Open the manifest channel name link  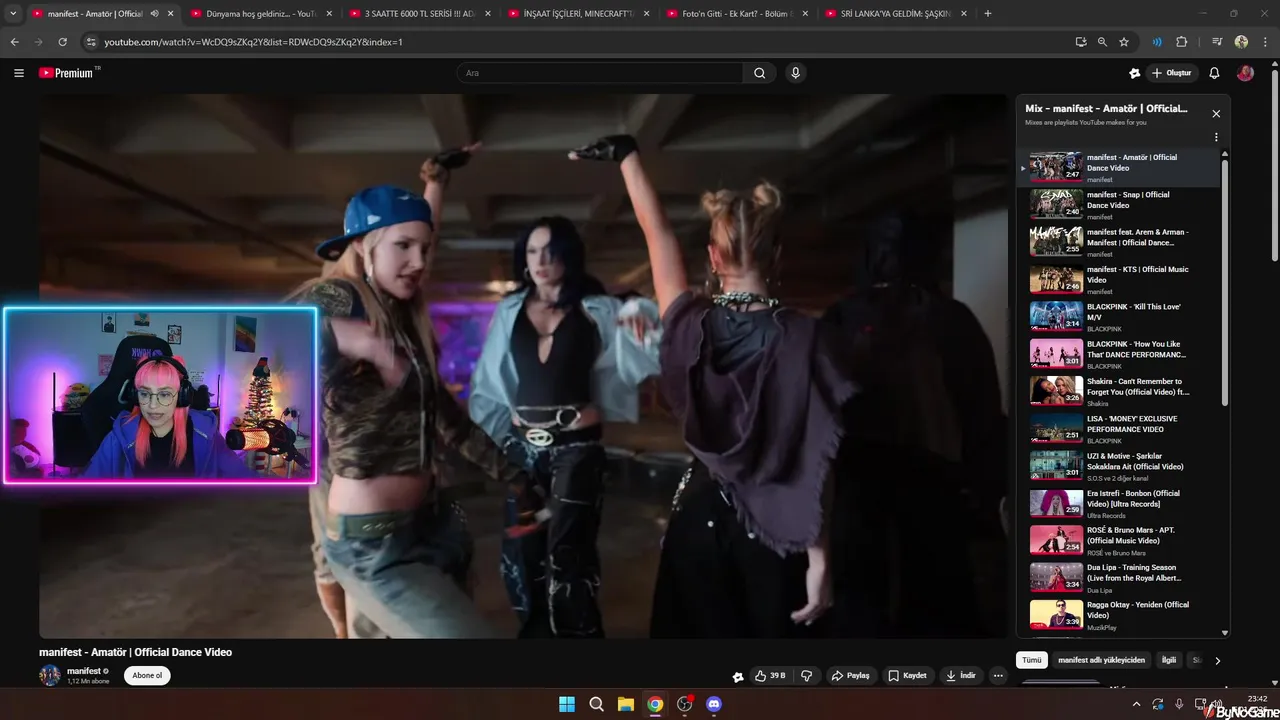click(84, 671)
